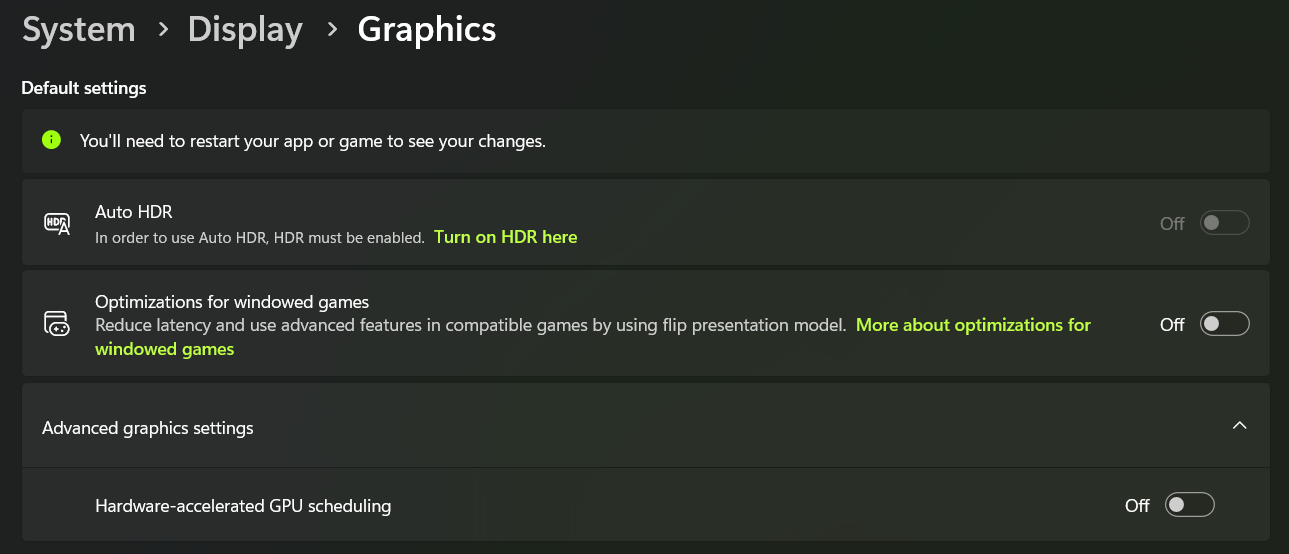The width and height of the screenshot is (1289, 554).
Task: Open "More about optimizations for windowed games" link
Action: tap(973, 325)
